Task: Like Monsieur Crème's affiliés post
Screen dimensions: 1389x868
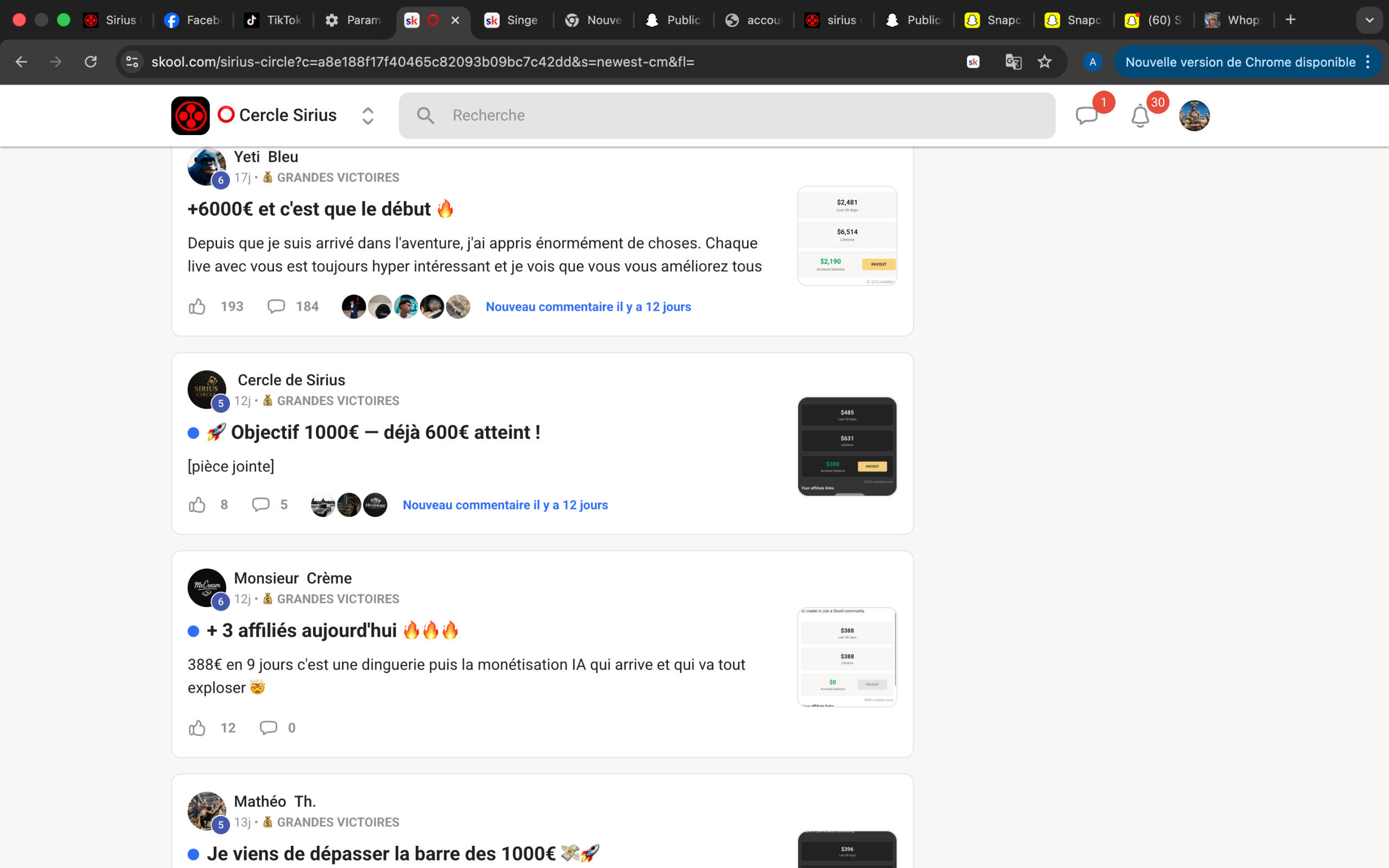Action: pyautogui.click(x=197, y=728)
